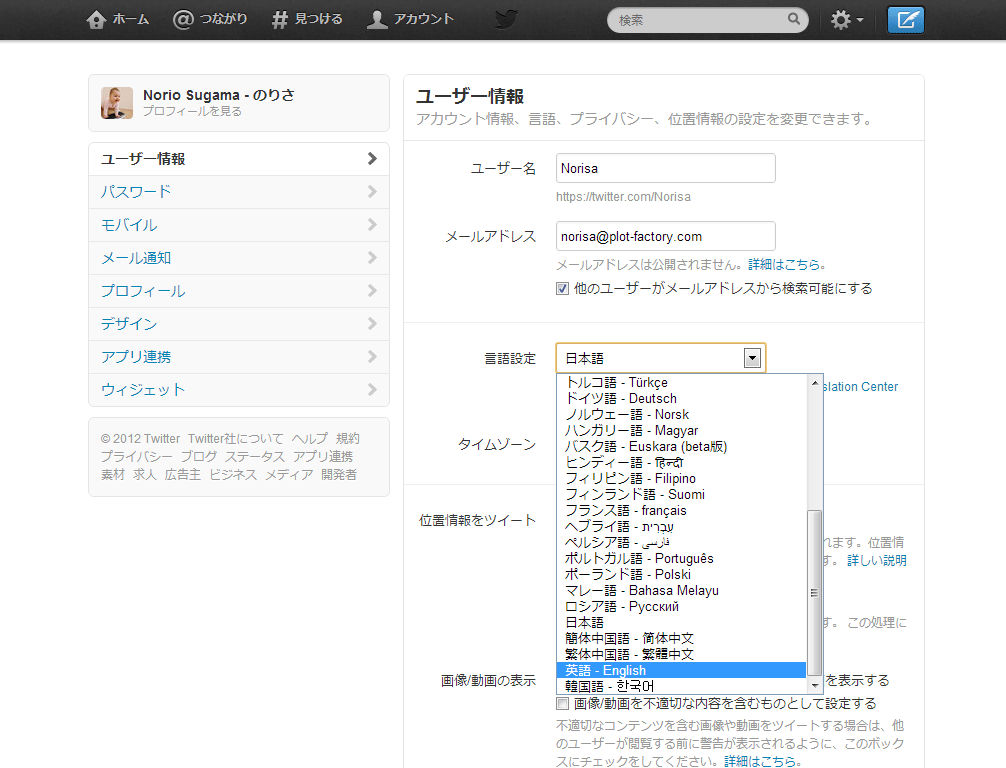Viewport: 1006px width, 768px height.
Task: Open the デザイン settings section
Action: pos(239,324)
